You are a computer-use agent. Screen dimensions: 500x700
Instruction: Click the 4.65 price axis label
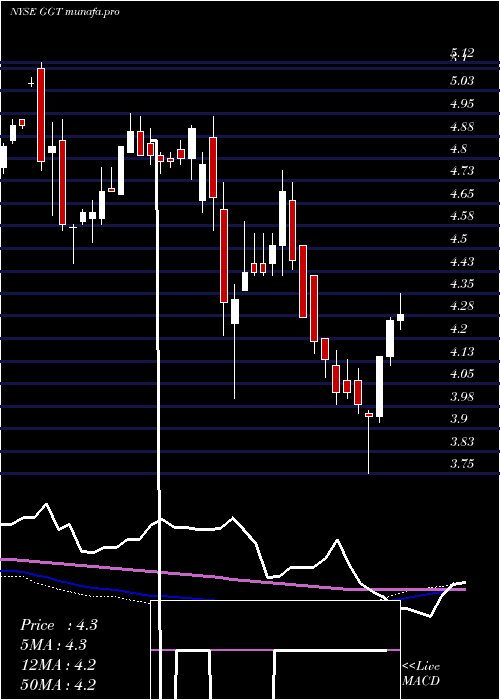(x=462, y=194)
